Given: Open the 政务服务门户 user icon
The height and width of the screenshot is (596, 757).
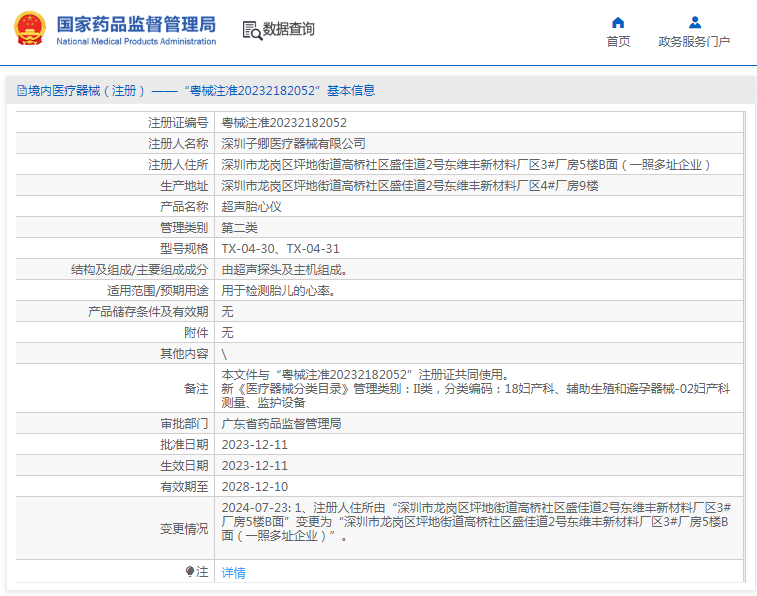Looking at the screenshot, I should click(695, 23).
